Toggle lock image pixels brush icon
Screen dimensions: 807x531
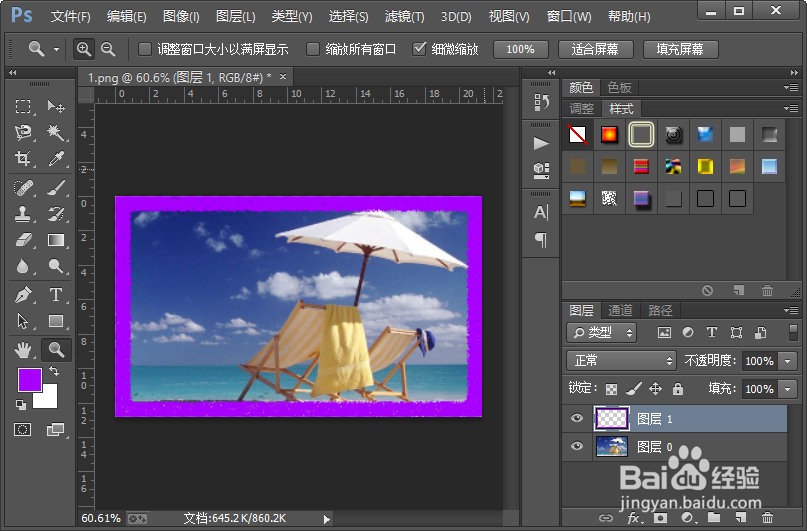634,389
